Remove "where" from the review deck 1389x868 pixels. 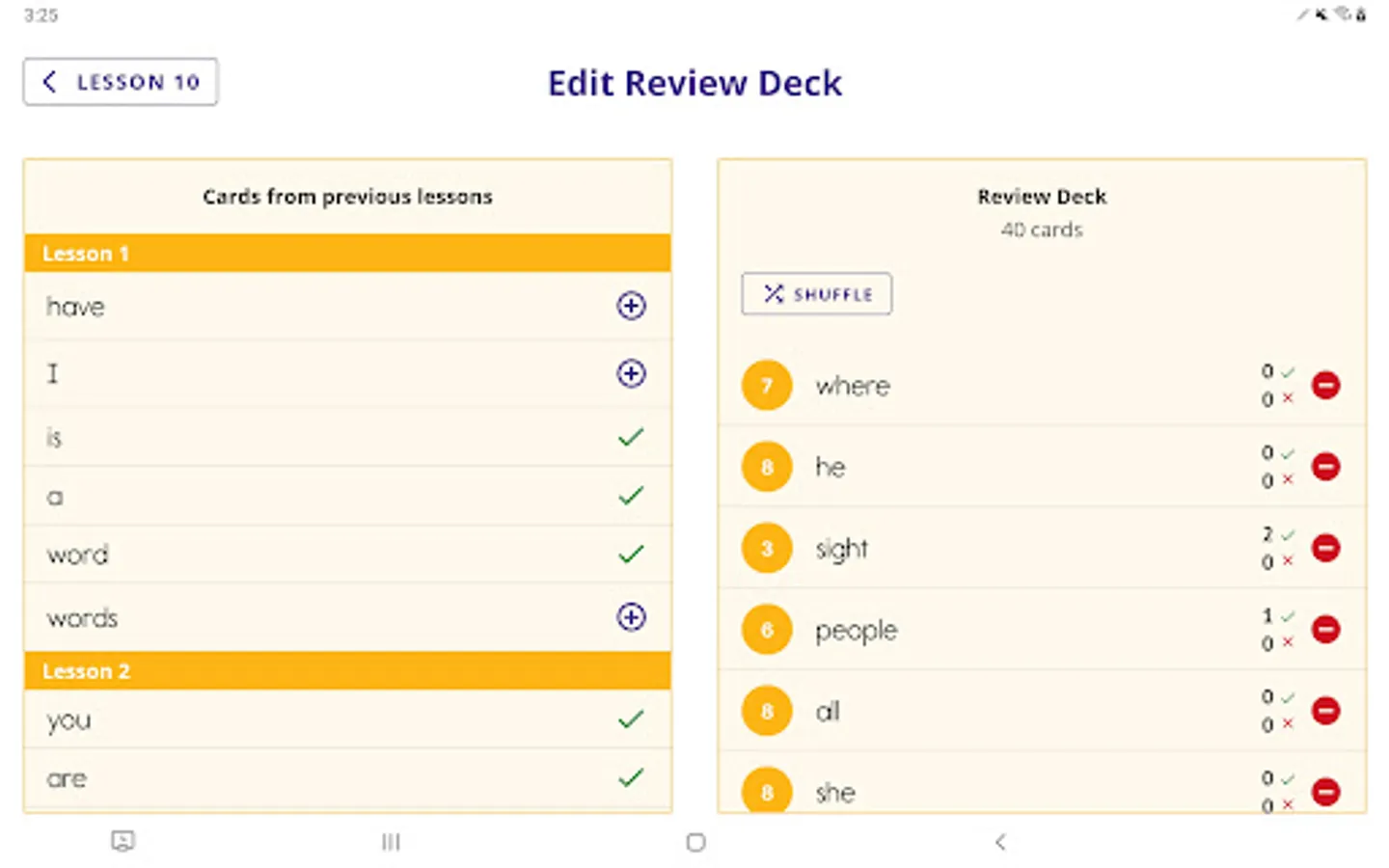tap(1325, 386)
